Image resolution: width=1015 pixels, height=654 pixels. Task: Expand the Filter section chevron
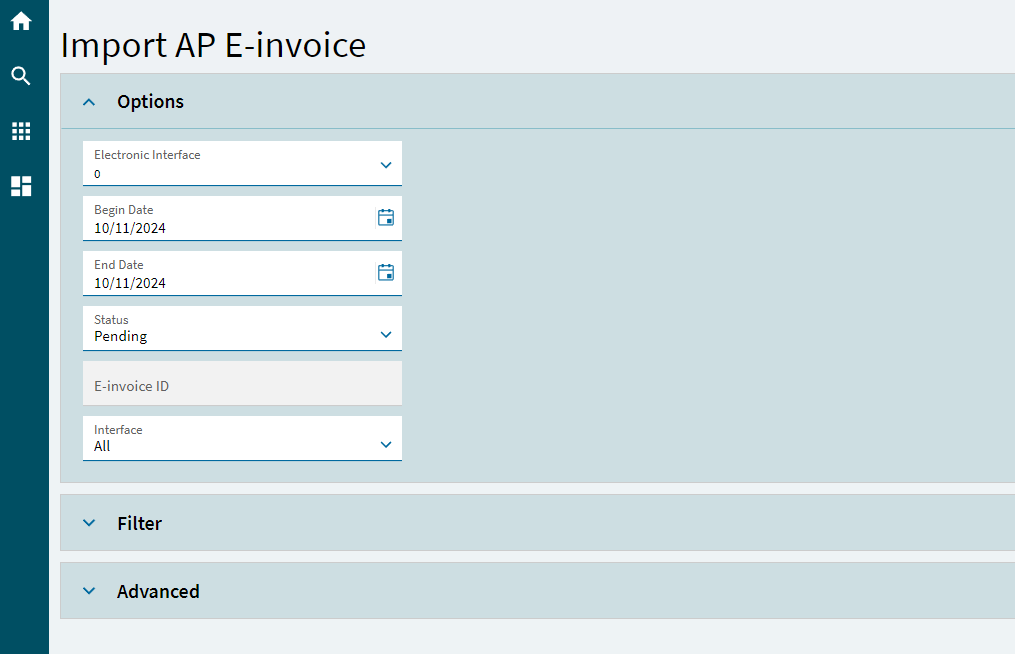pyautogui.click(x=89, y=523)
